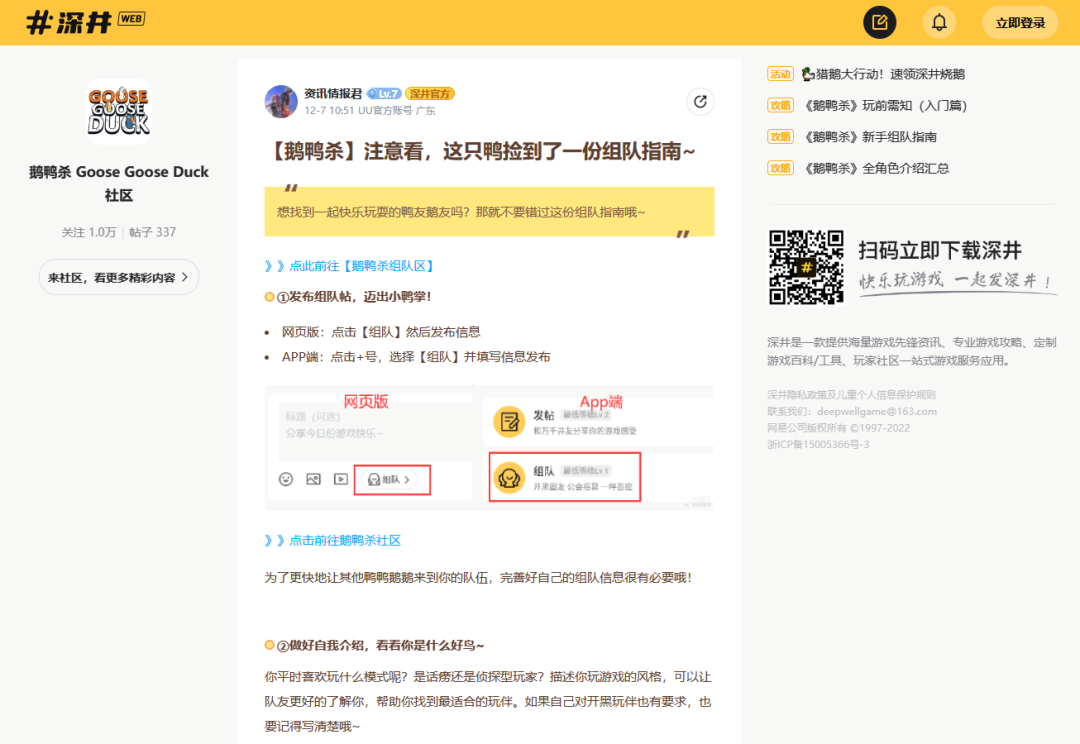Open link 点击前往鹅鸭杀社区

[x=333, y=541]
